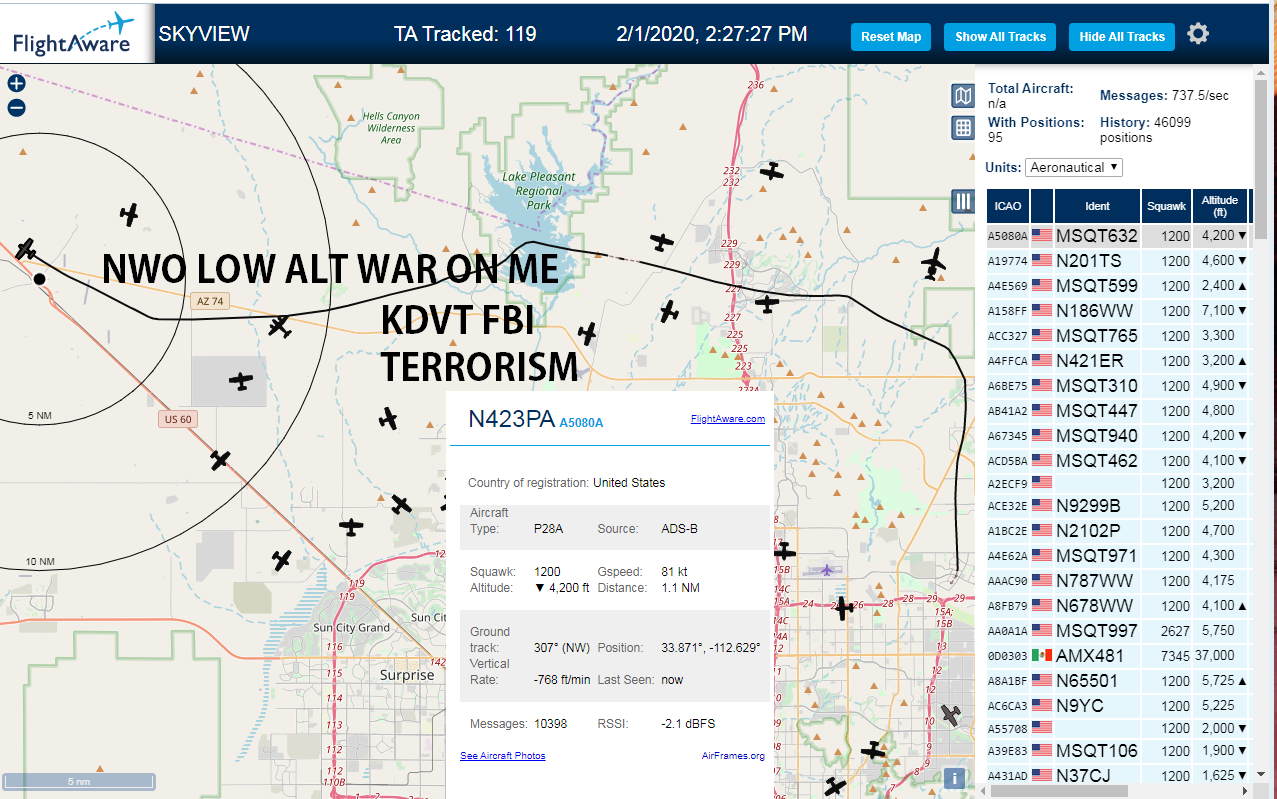Screen dimensions: 1277x799
Task: Select the N65501 aircraft row
Action: pos(1118,681)
